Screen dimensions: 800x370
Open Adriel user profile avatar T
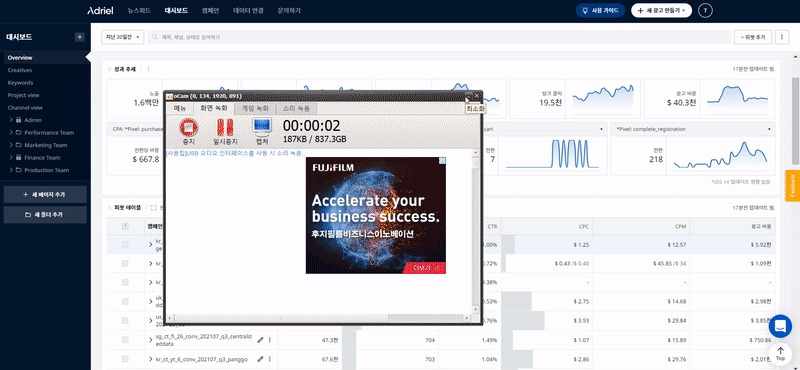click(705, 10)
